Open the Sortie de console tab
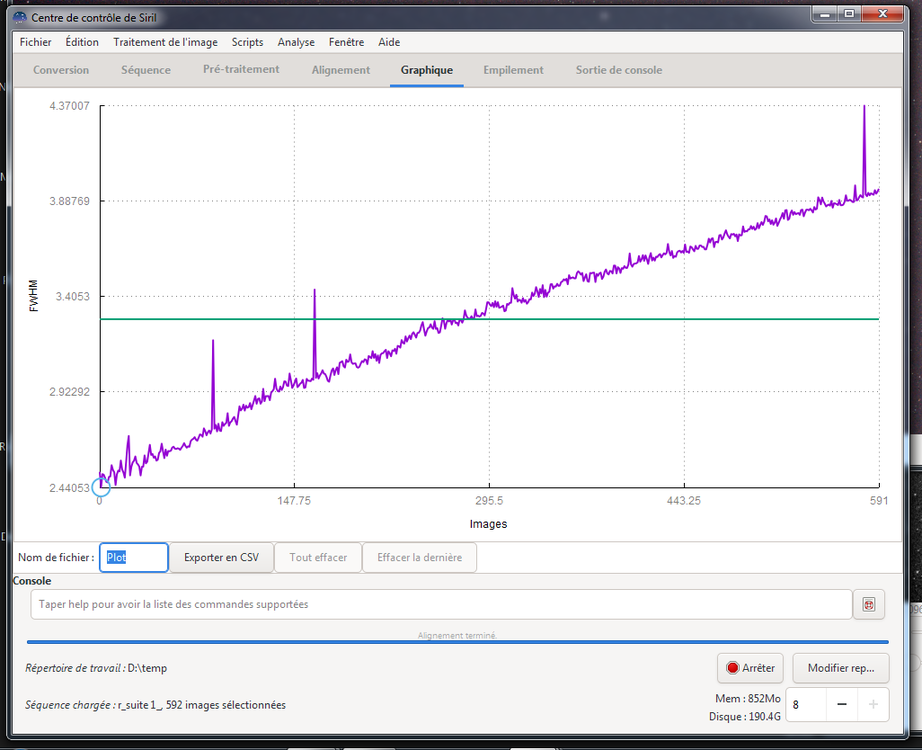 point(619,70)
